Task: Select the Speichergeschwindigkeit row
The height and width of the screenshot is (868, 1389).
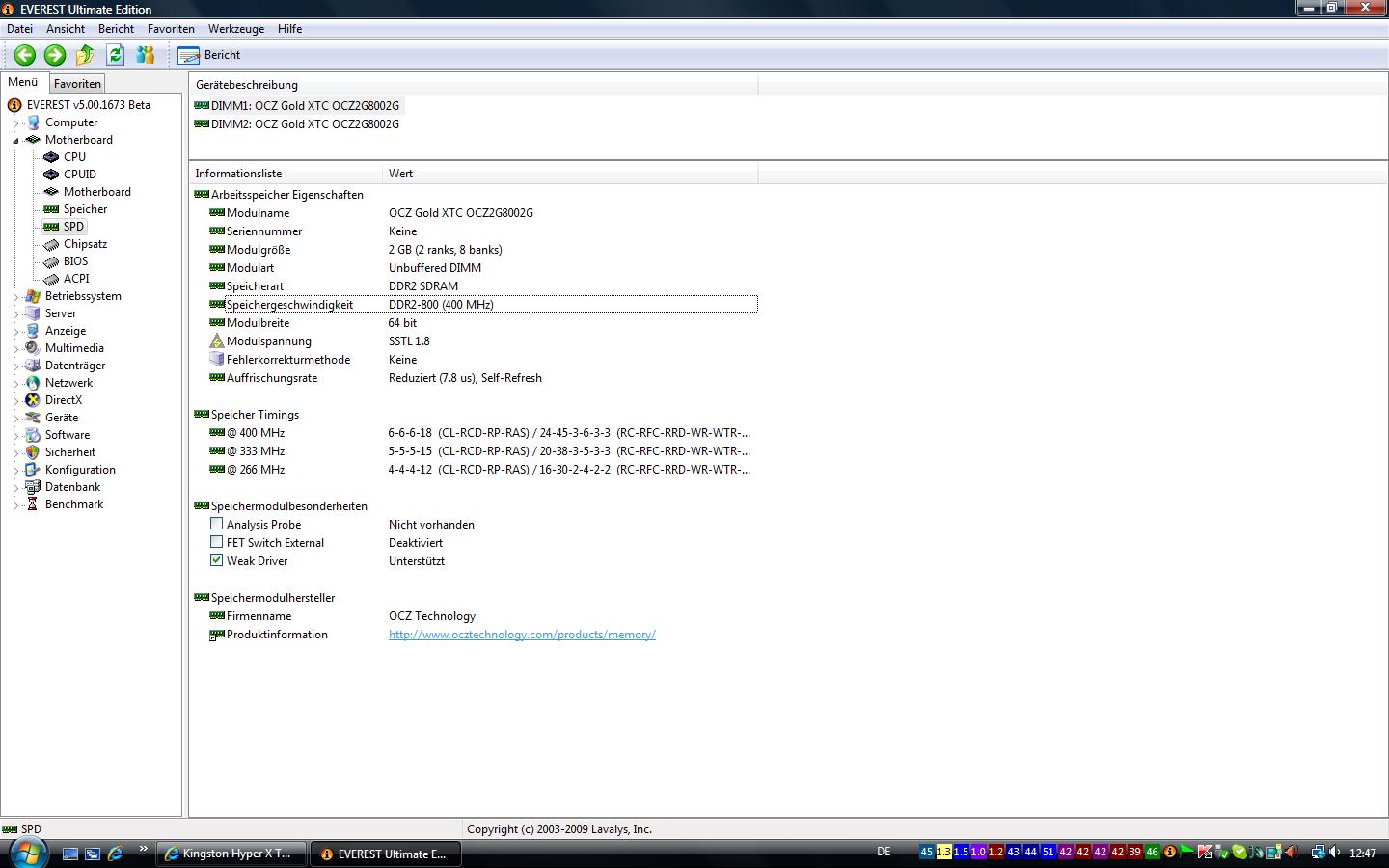Action: coord(482,305)
